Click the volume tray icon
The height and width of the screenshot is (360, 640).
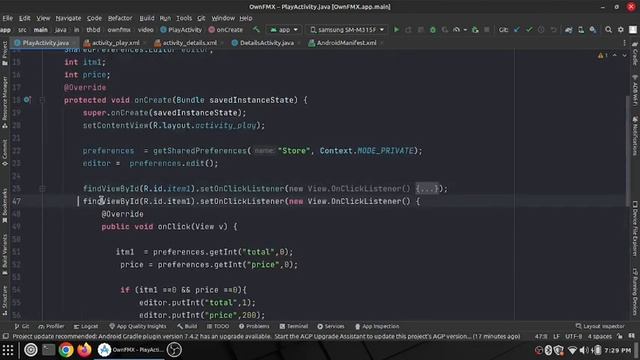584,350
